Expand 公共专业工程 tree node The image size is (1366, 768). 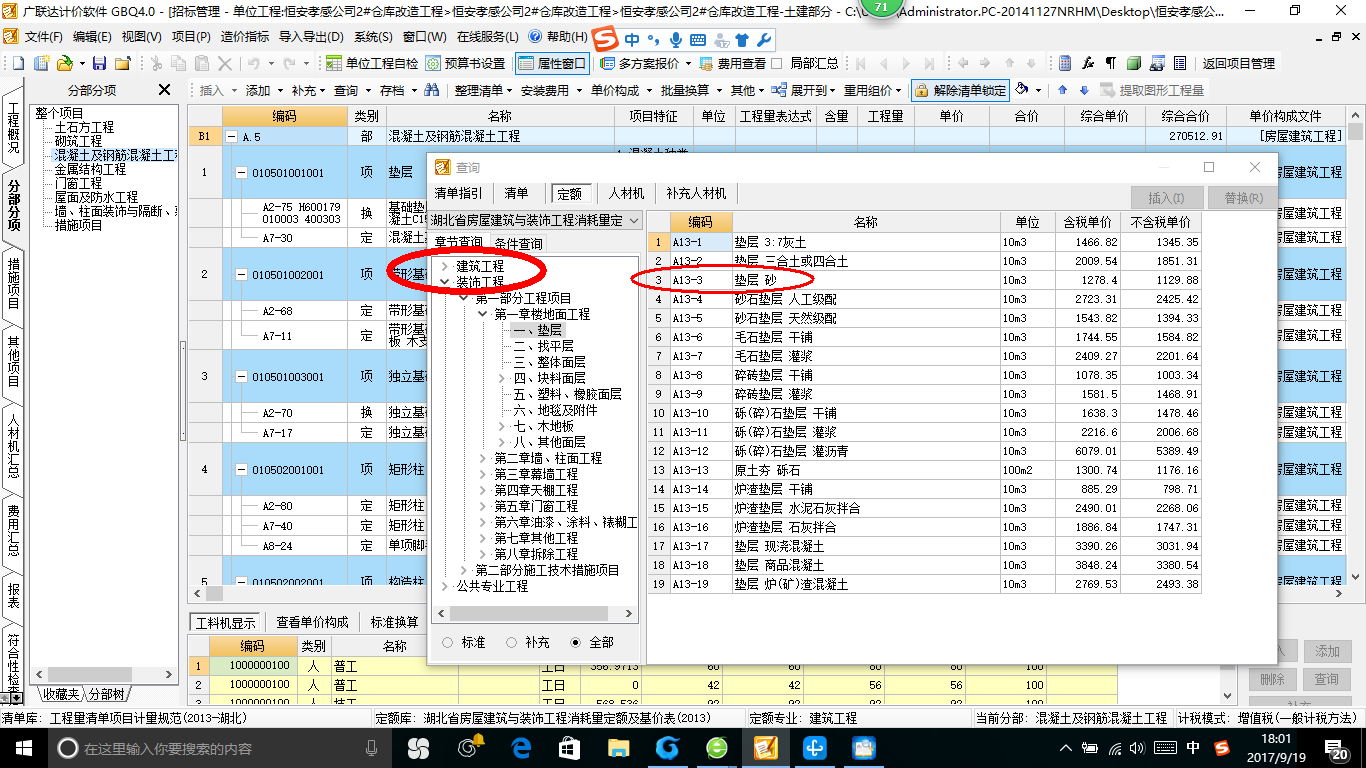[445, 586]
